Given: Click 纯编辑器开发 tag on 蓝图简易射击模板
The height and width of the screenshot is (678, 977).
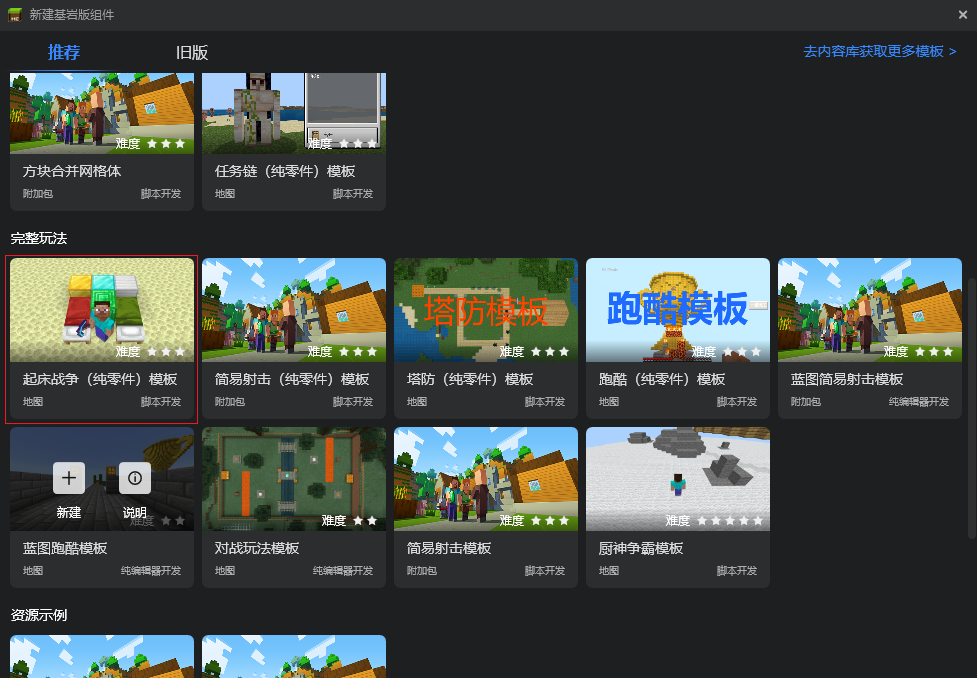Looking at the screenshot, I should click(919, 402).
